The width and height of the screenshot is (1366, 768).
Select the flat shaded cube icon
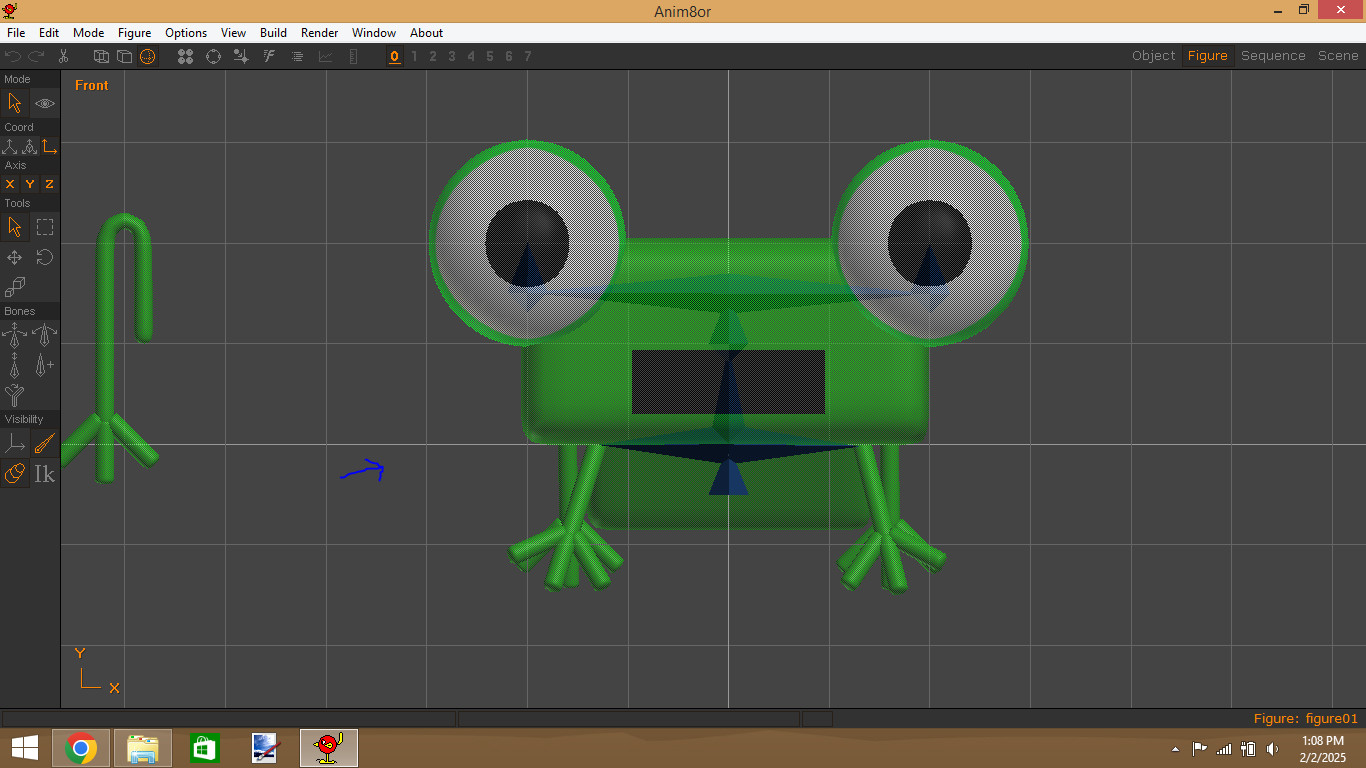124,56
